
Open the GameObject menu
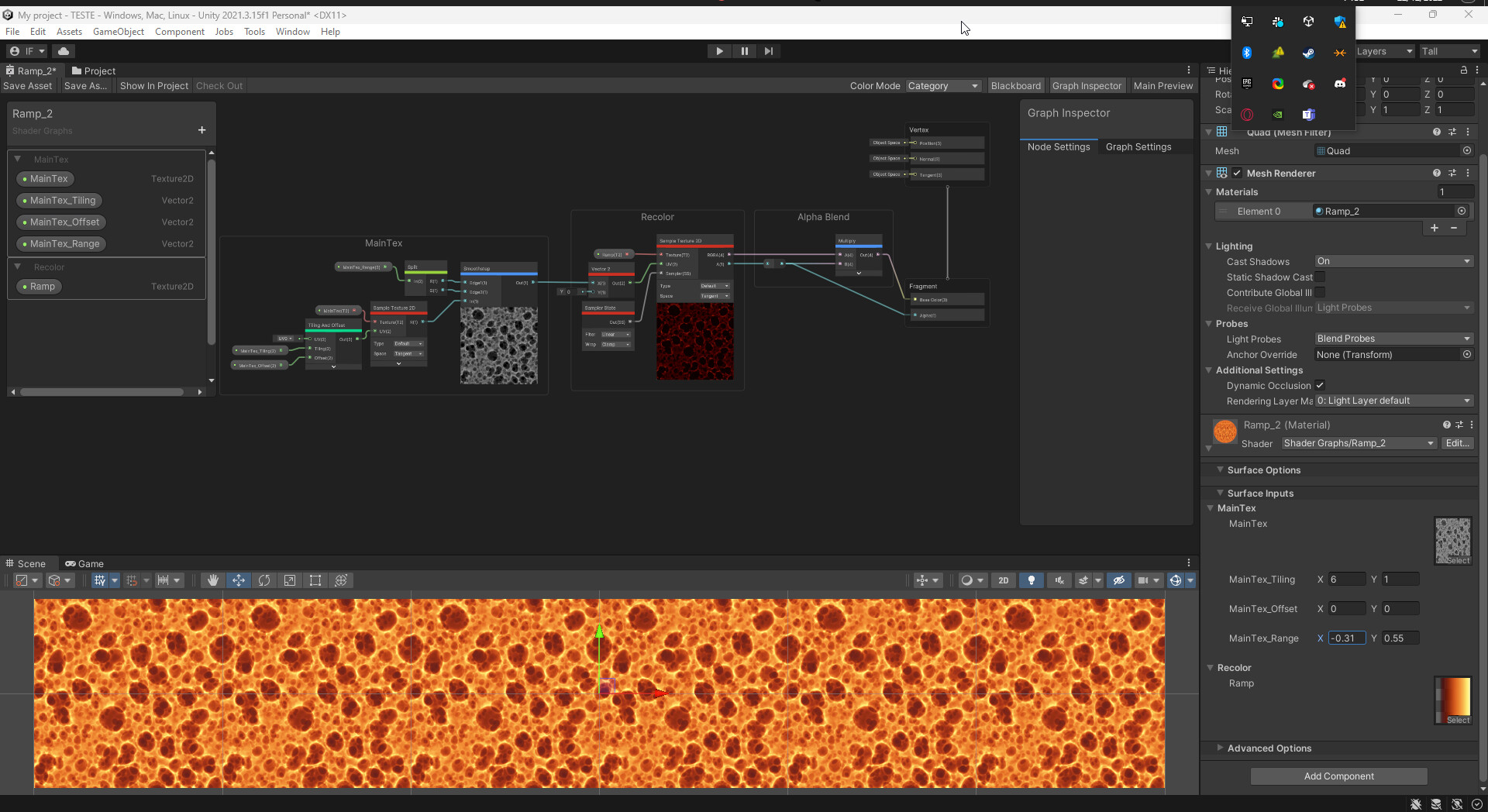[118, 32]
